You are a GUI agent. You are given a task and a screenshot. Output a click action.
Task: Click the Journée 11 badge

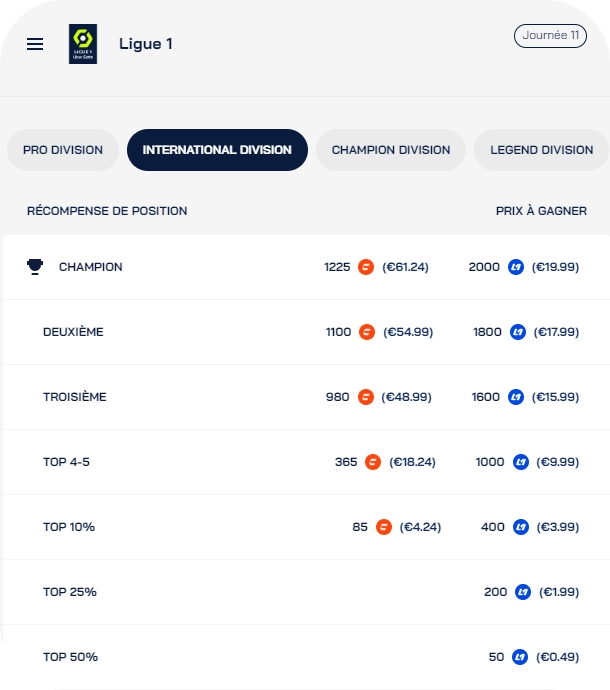(x=550, y=36)
